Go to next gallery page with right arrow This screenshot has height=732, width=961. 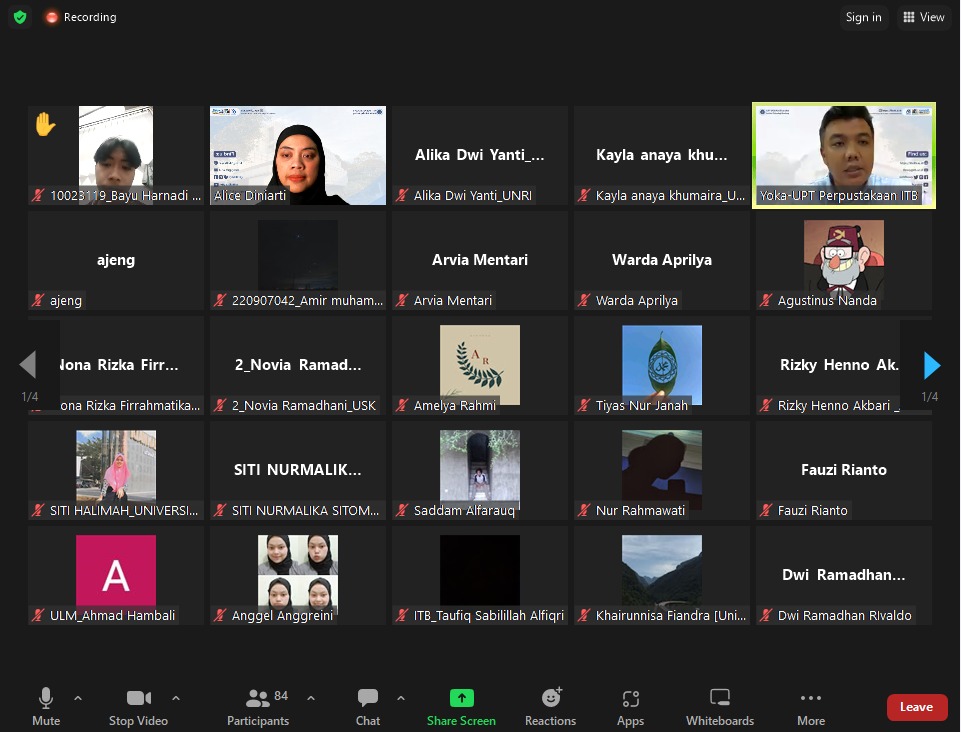pos(932,365)
